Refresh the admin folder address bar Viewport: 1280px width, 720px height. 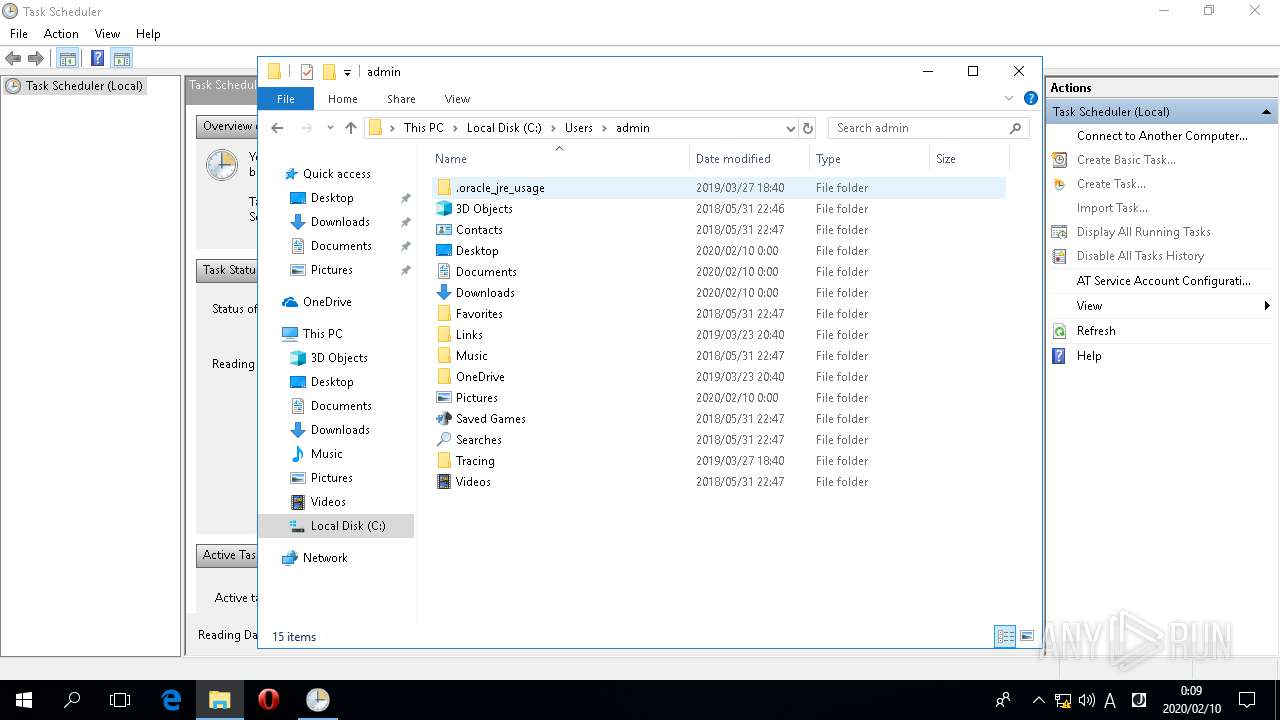click(x=808, y=128)
